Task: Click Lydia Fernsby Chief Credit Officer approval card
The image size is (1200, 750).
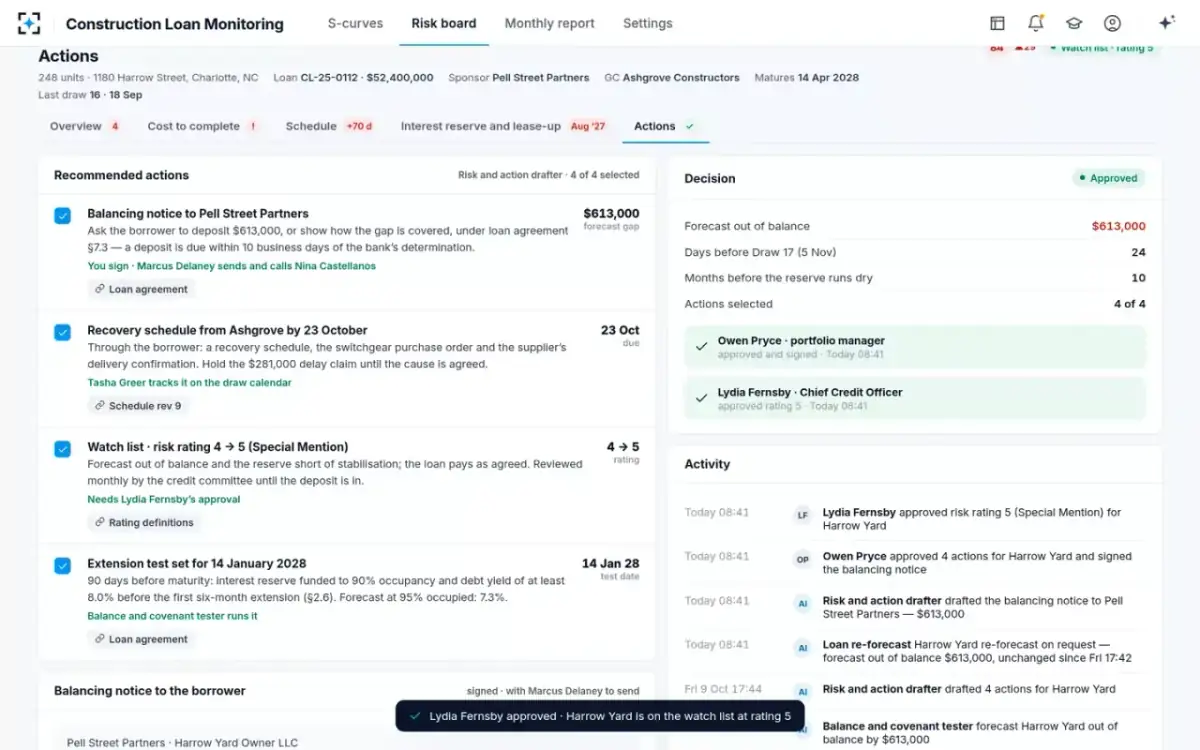Action: coord(915,399)
